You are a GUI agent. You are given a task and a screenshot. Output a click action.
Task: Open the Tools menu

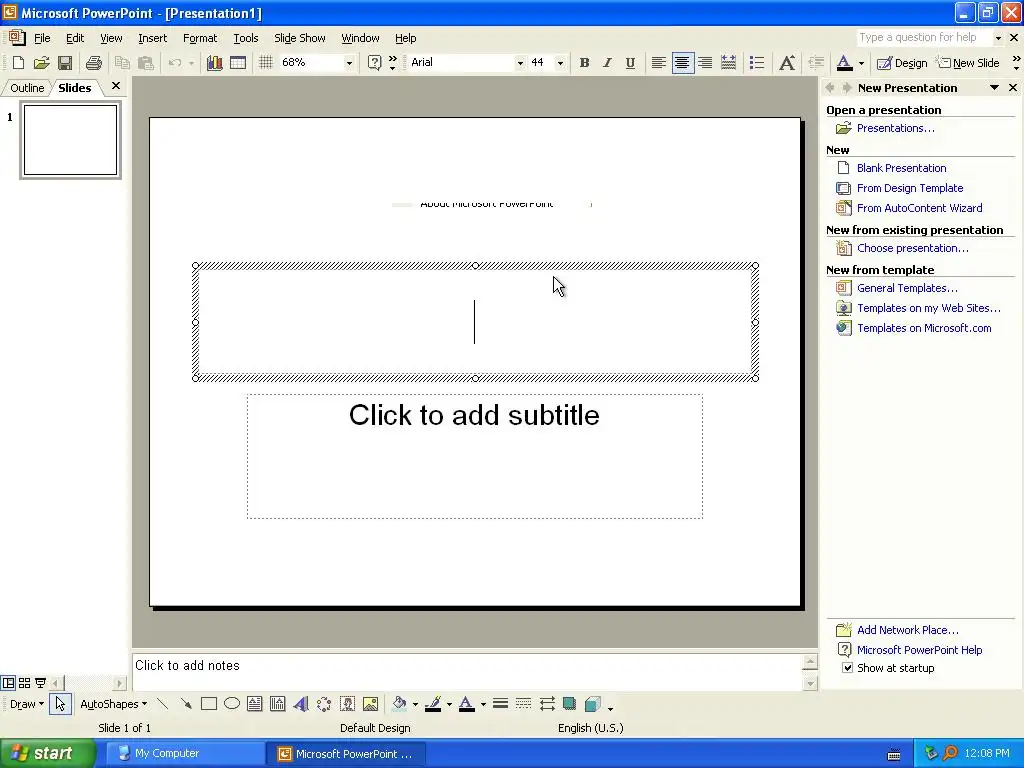click(246, 38)
